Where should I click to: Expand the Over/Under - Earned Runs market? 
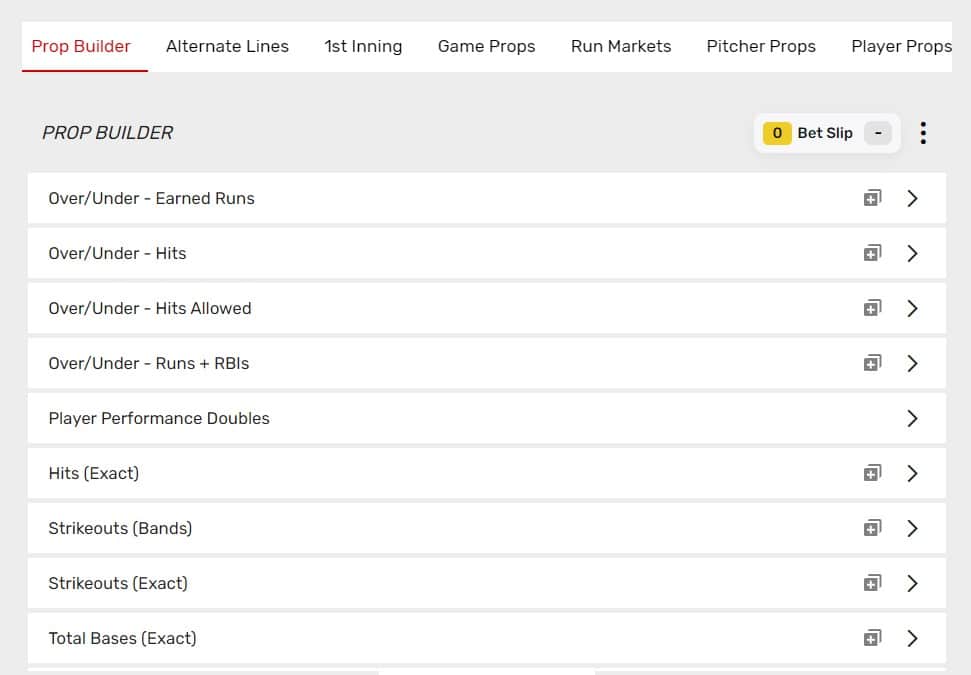[x=912, y=198]
